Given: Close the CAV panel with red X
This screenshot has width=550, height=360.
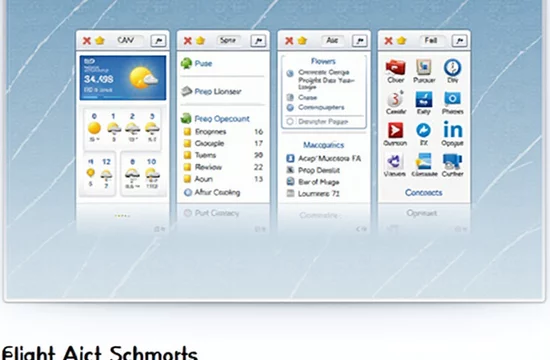Looking at the screenshot, I should pyautogui.click(x=87, y=41).
